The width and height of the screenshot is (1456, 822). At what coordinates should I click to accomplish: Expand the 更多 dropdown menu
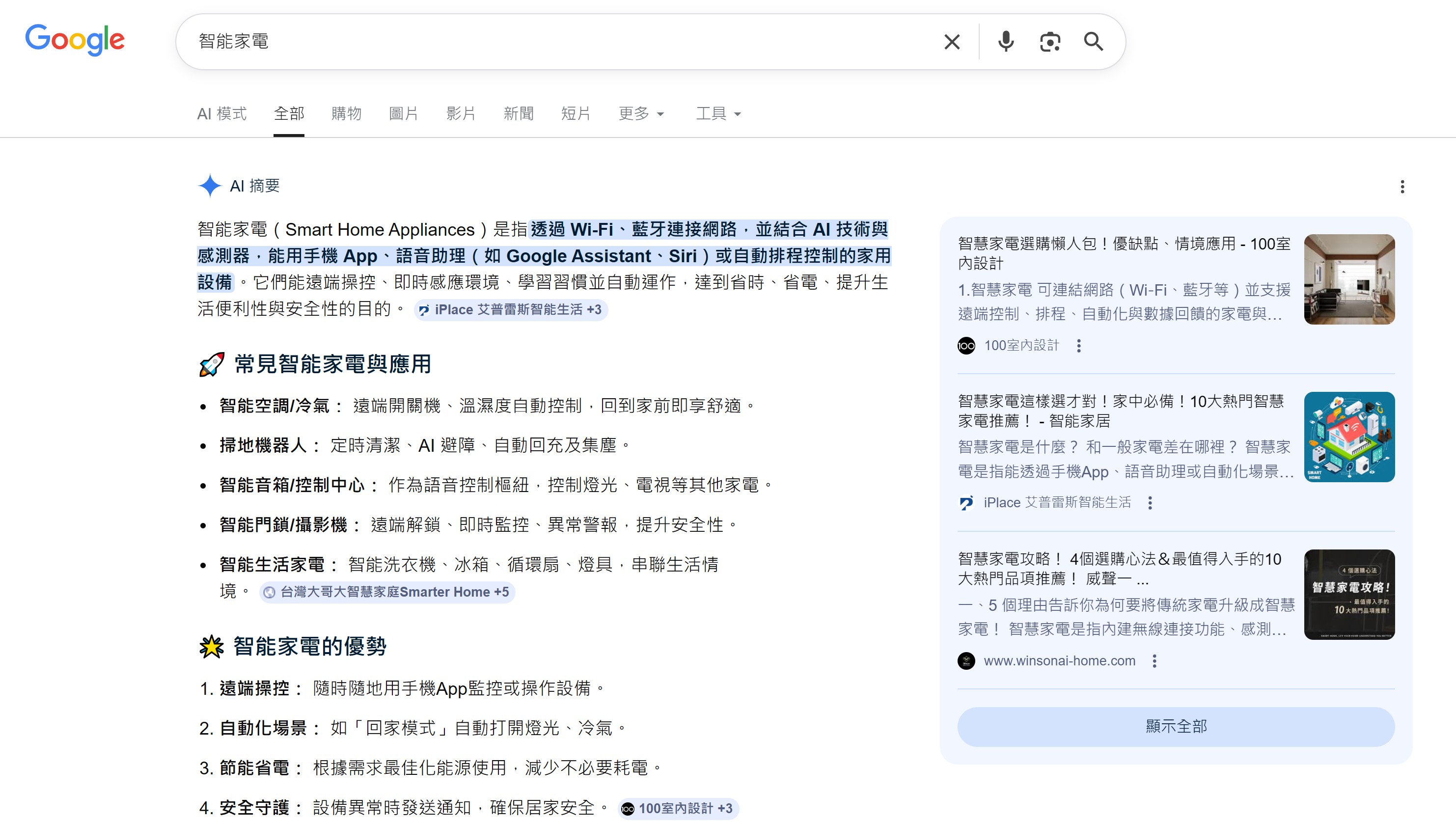click(641, 113)
